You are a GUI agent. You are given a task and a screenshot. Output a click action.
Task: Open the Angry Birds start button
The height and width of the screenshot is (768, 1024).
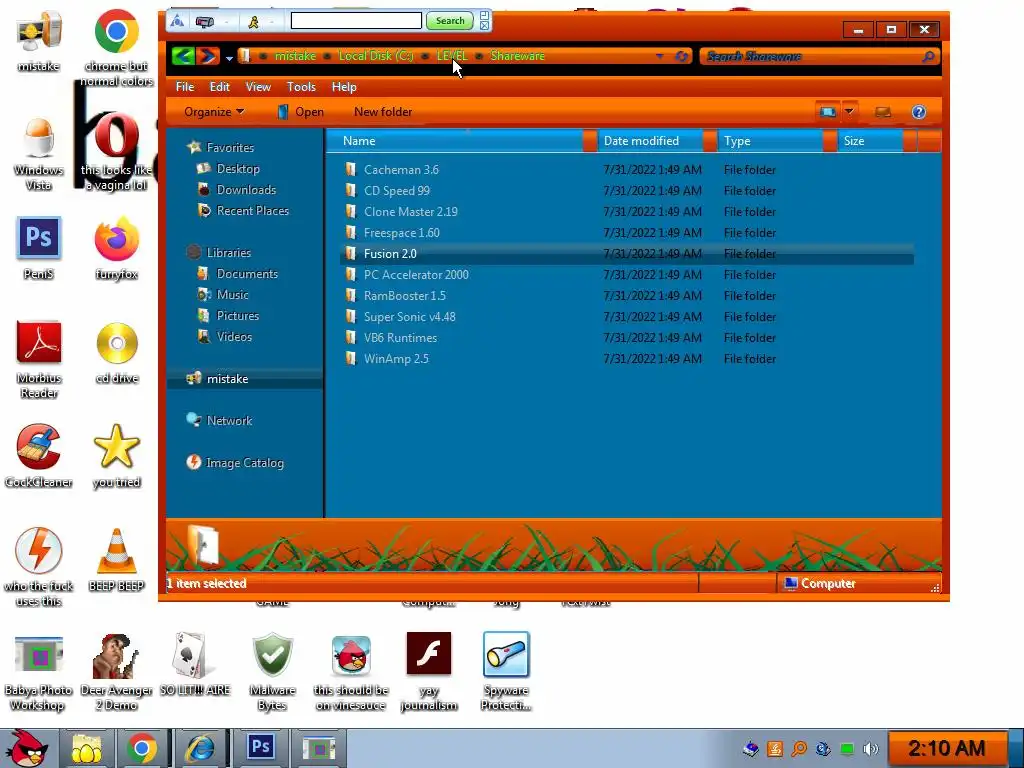tap(26, 748)
